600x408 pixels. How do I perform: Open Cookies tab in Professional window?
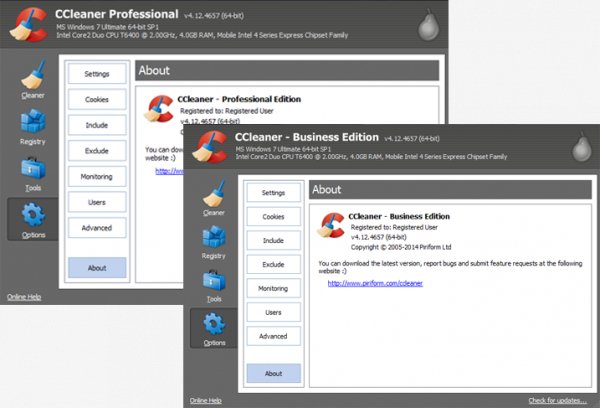pyautogui.click(x=97, y=100)
